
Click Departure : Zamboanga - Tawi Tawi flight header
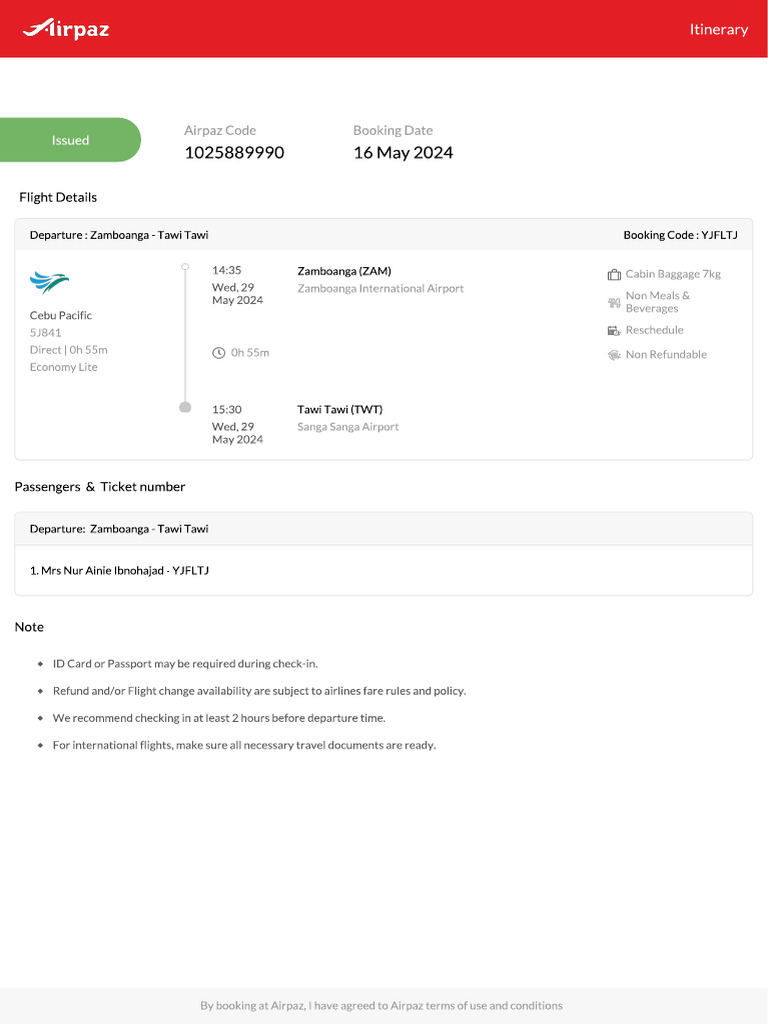119,235
